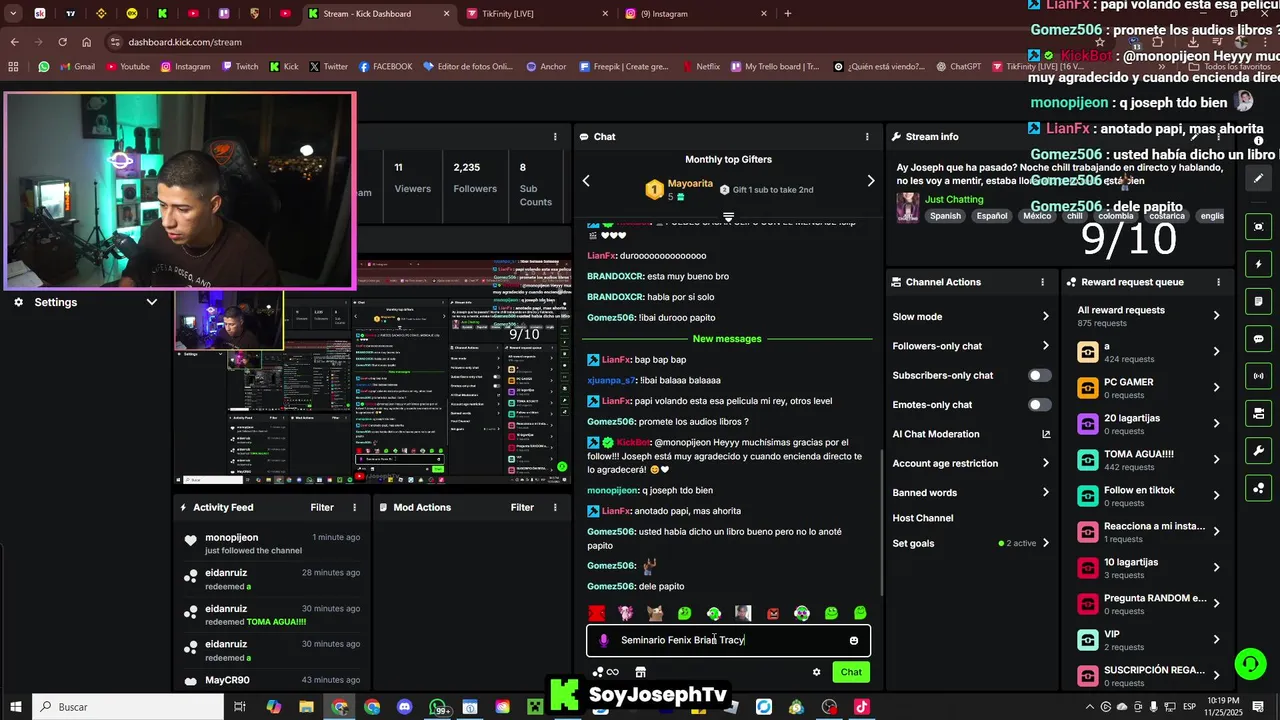Expand the Settings section chevron
Image resolution: width=1280 pixels, height=720 pixels.
coord(152,302)
